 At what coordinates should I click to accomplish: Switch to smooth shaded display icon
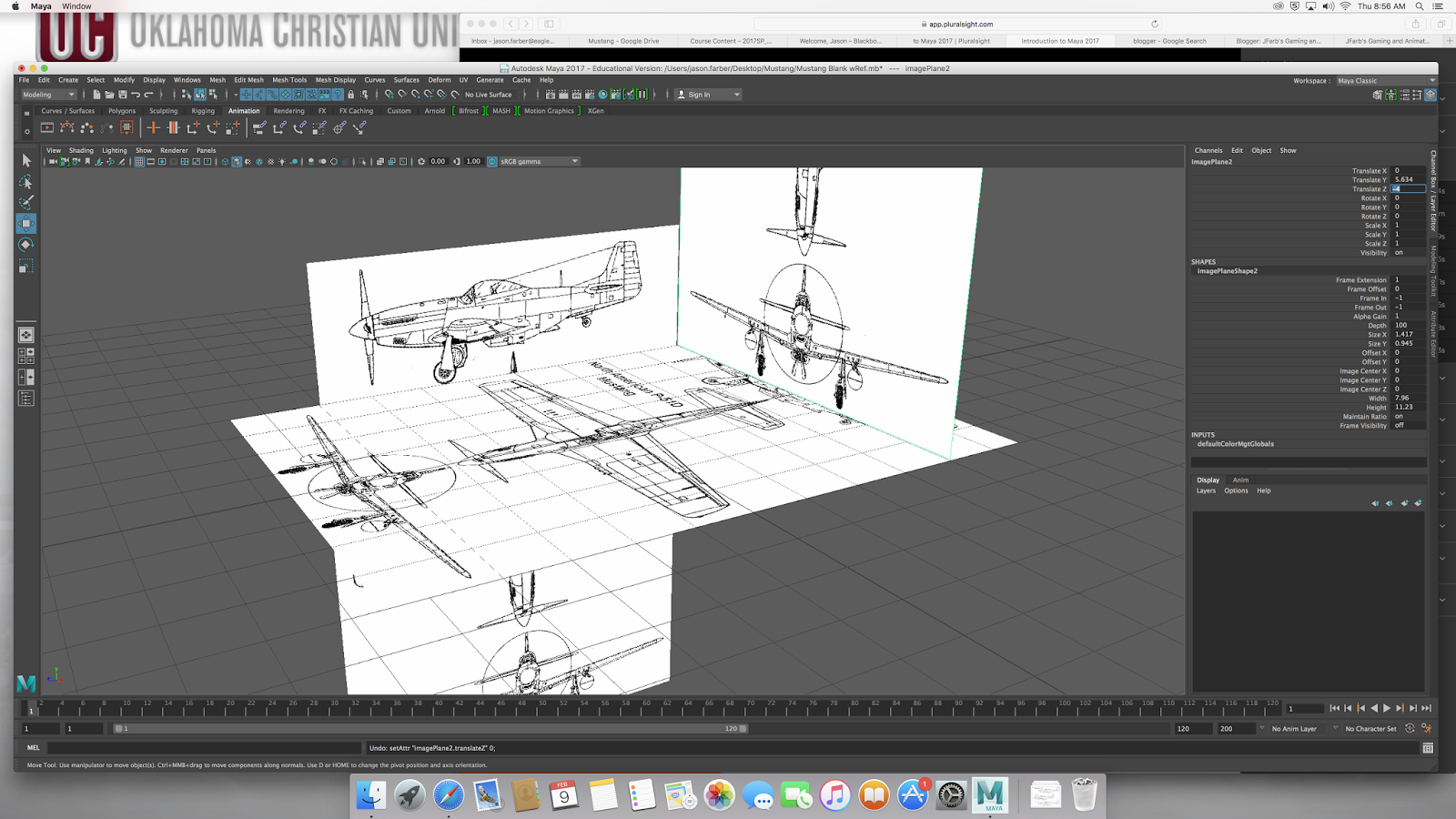point(237,161)
